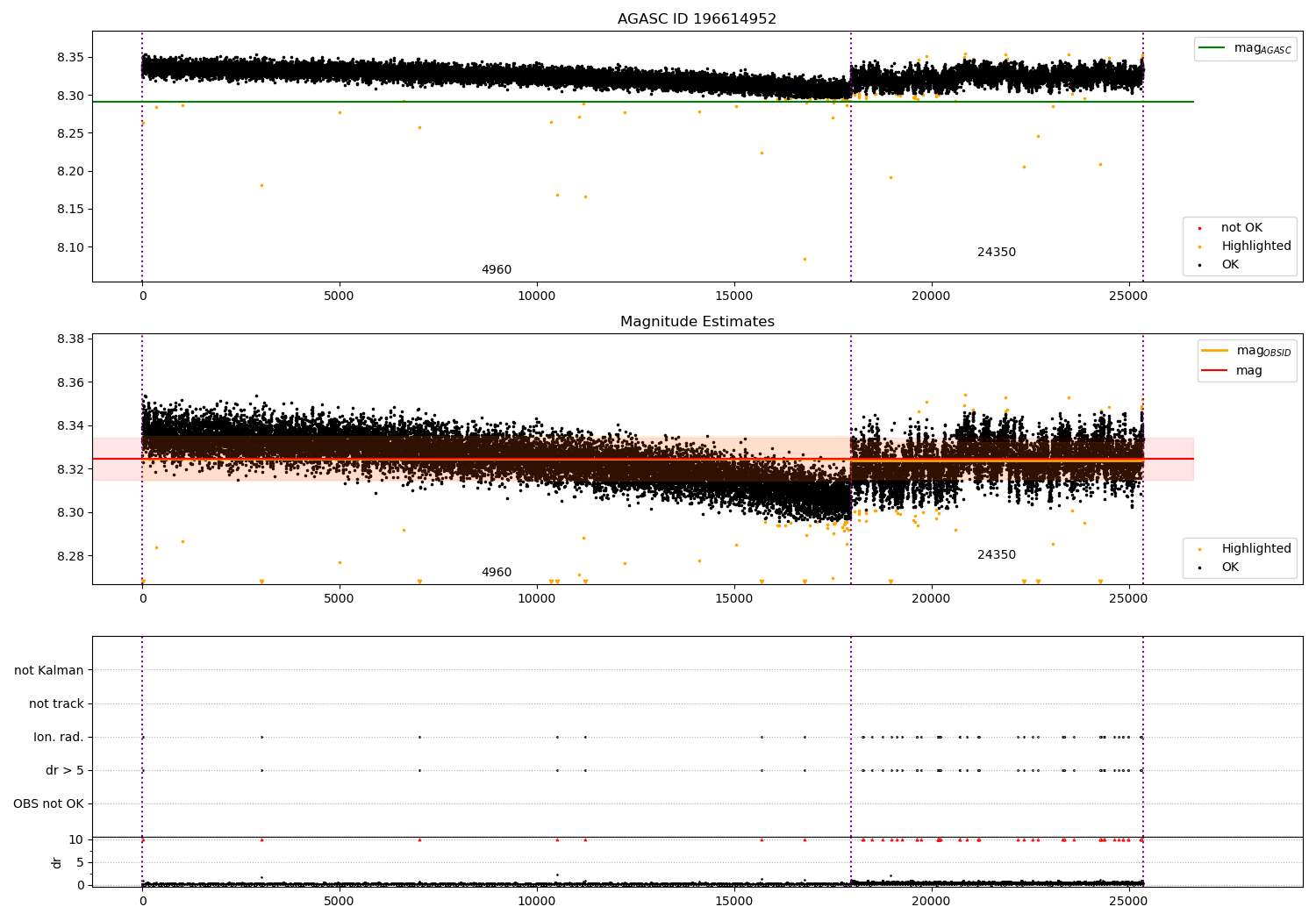Click the '0' x-tick under the bottom plot
The height and width of the screenshot is (921, 1316).
tap(142, 902)
